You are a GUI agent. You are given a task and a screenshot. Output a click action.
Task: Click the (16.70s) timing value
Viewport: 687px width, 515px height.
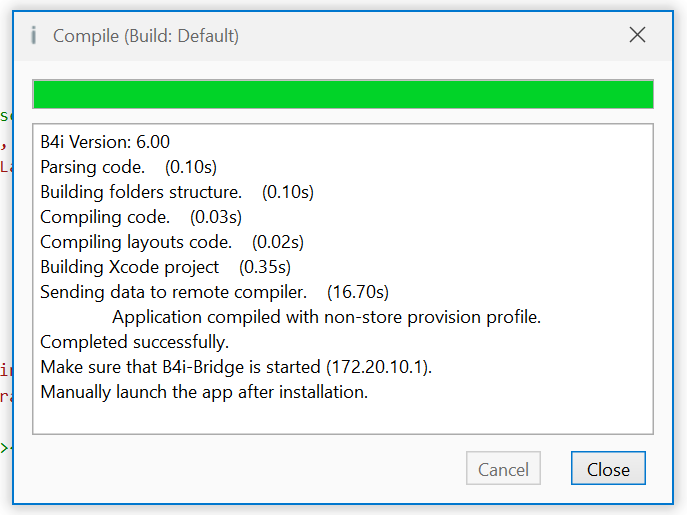pyautogui.click(x=358, y=292)
